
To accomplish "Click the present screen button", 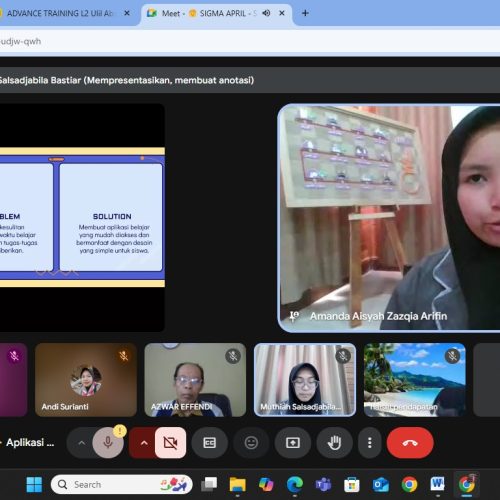I will pyautogui.click(x=293, y=443).
